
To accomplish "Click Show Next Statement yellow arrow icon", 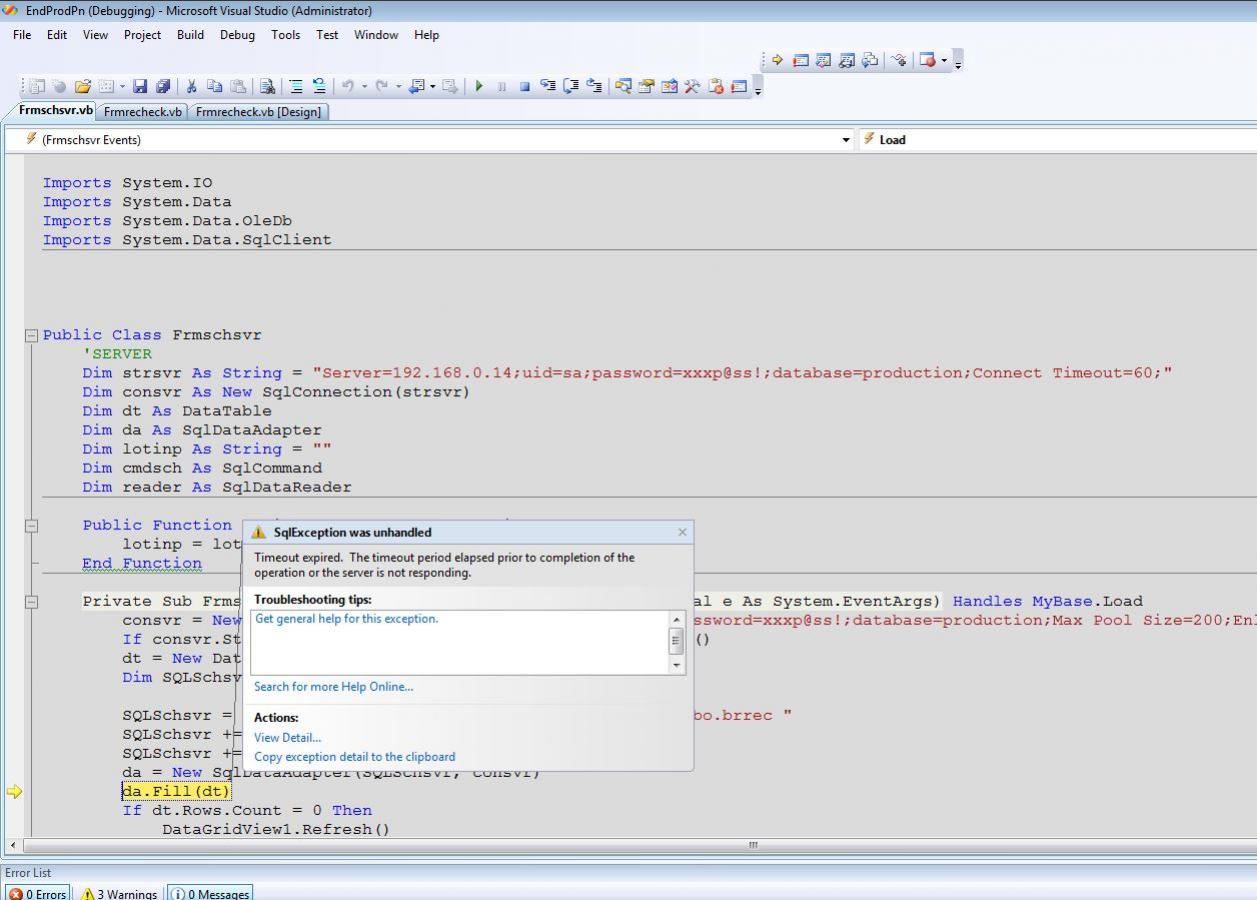I will pyautogui.click(x=777, y=60).
